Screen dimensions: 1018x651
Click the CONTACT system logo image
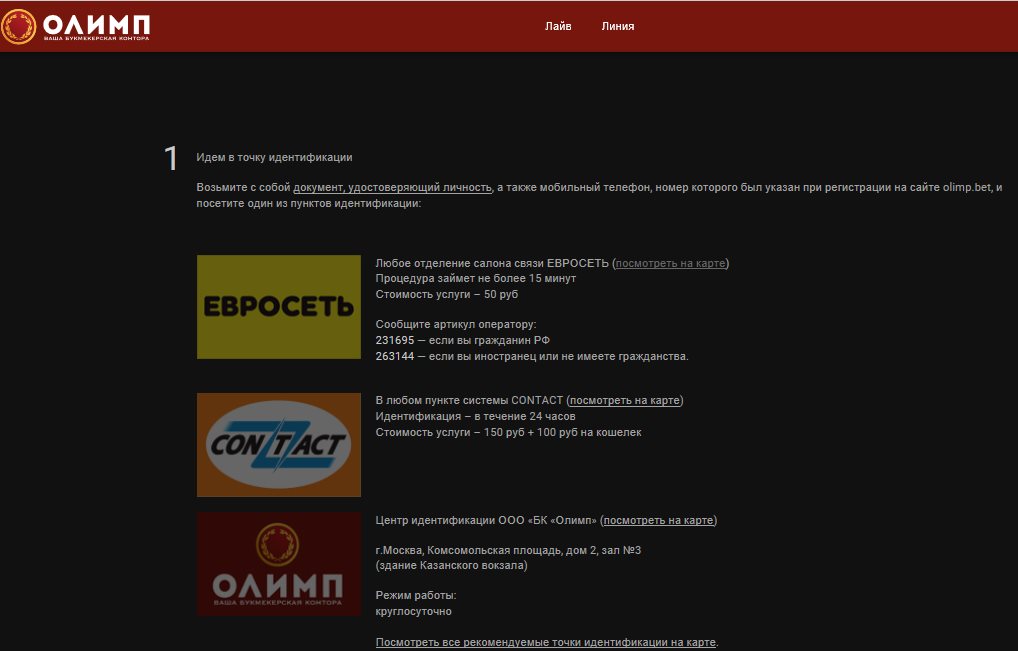click(x=279, y=445)
